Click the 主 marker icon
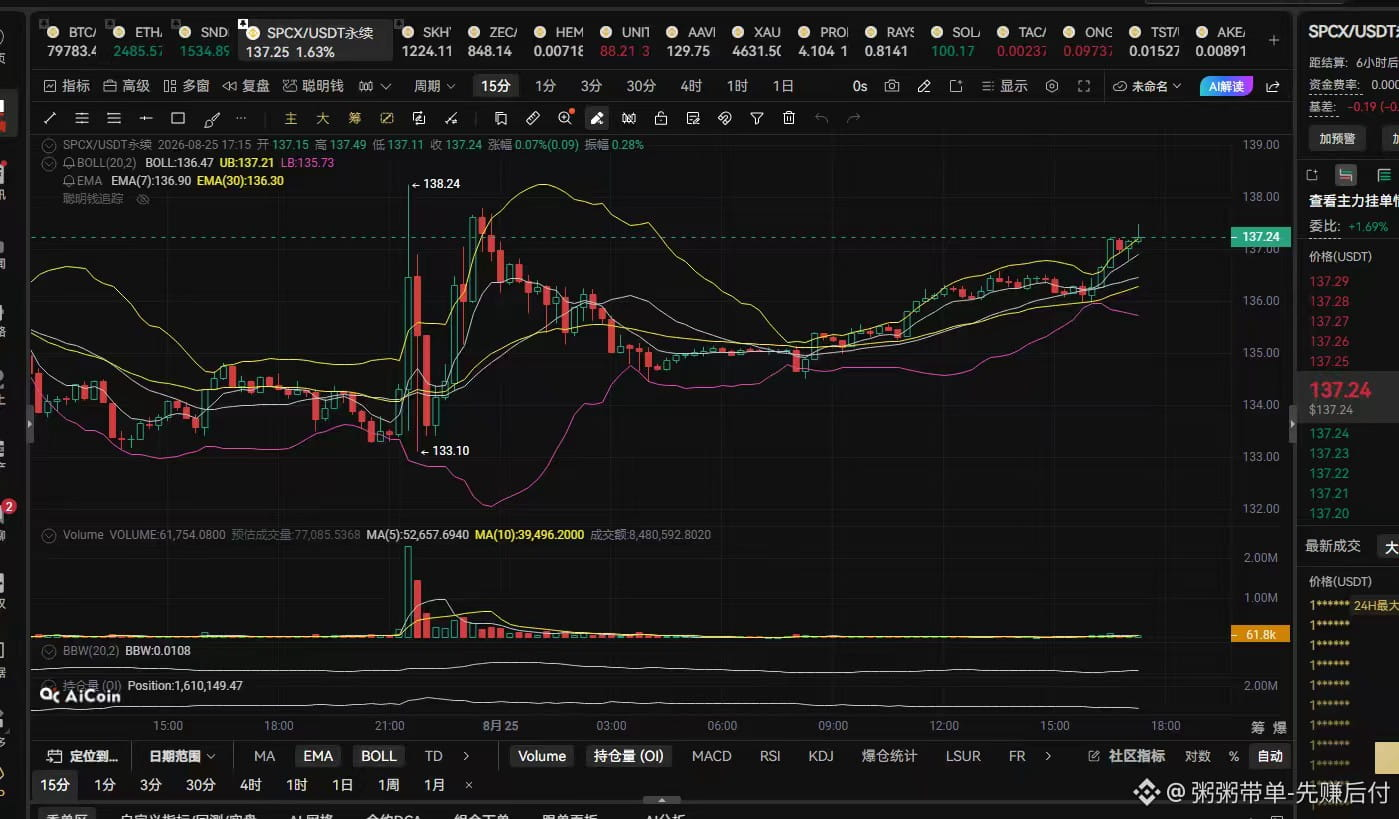This screenshot has width=1399, height=819. 291,118
